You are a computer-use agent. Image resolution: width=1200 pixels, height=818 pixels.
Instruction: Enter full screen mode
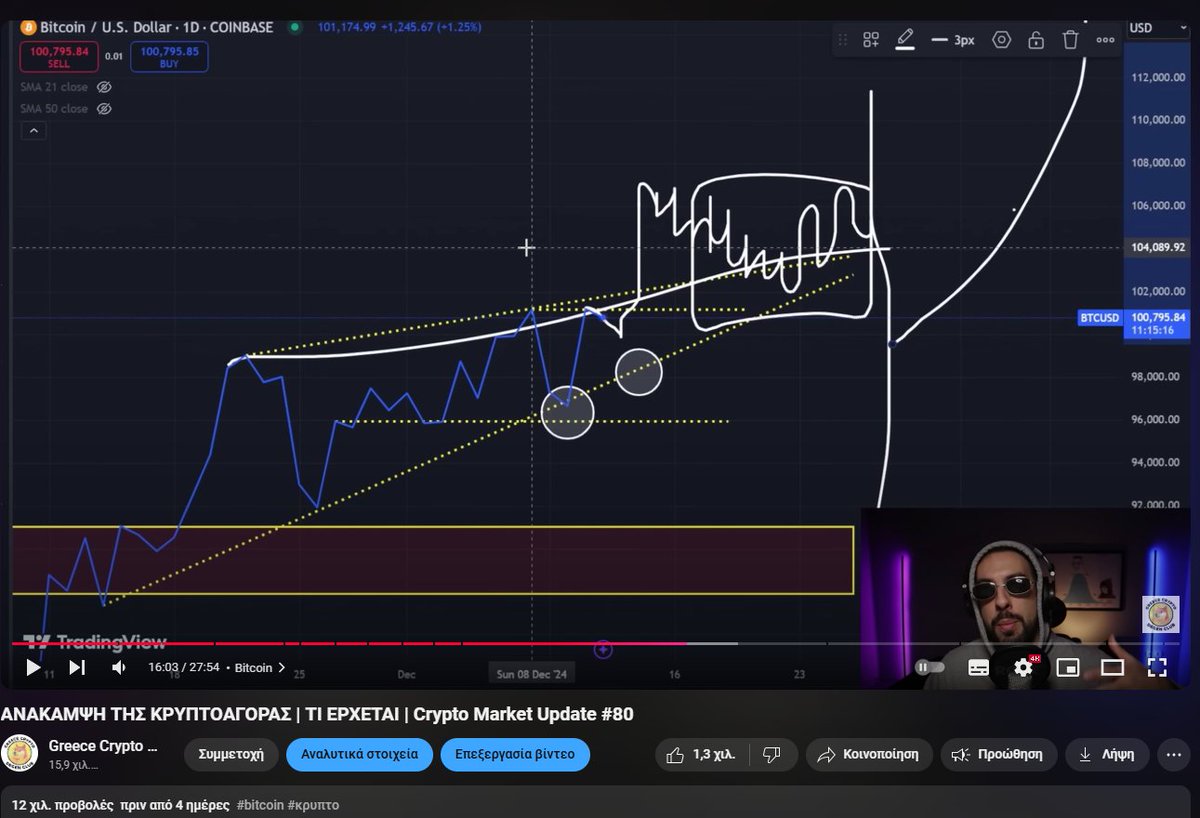click(x=1157, y=667)
